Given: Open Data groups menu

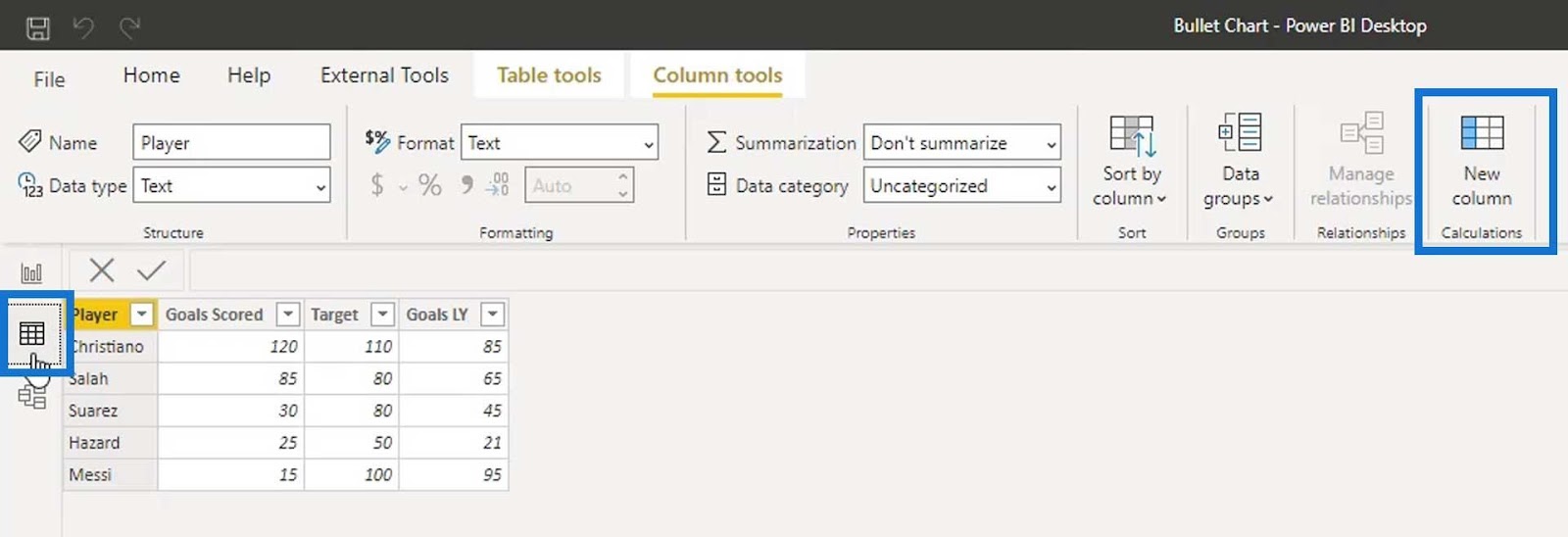Looking at the screenshot, I should 1240,160.
